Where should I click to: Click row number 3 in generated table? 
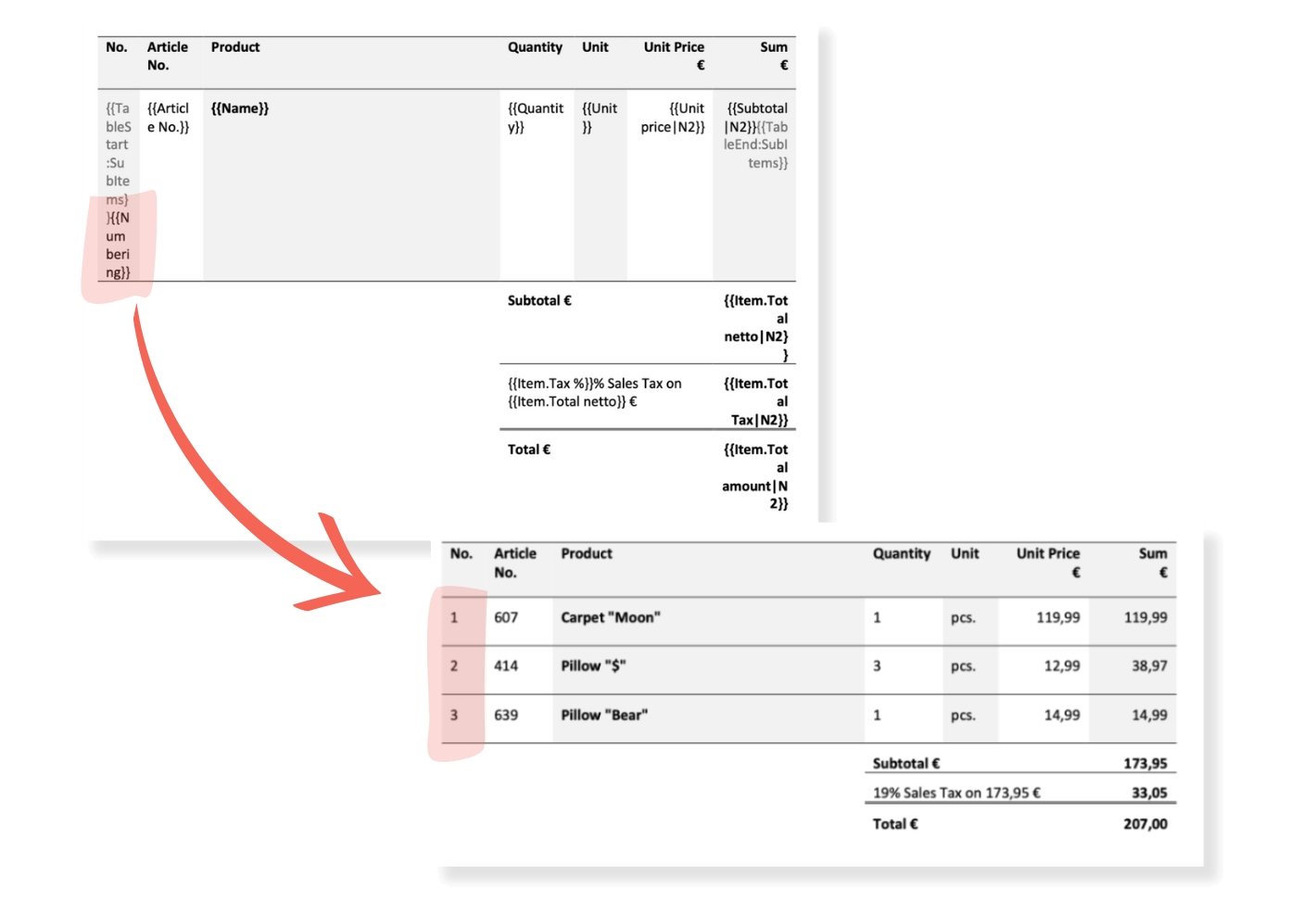[454, 715]
